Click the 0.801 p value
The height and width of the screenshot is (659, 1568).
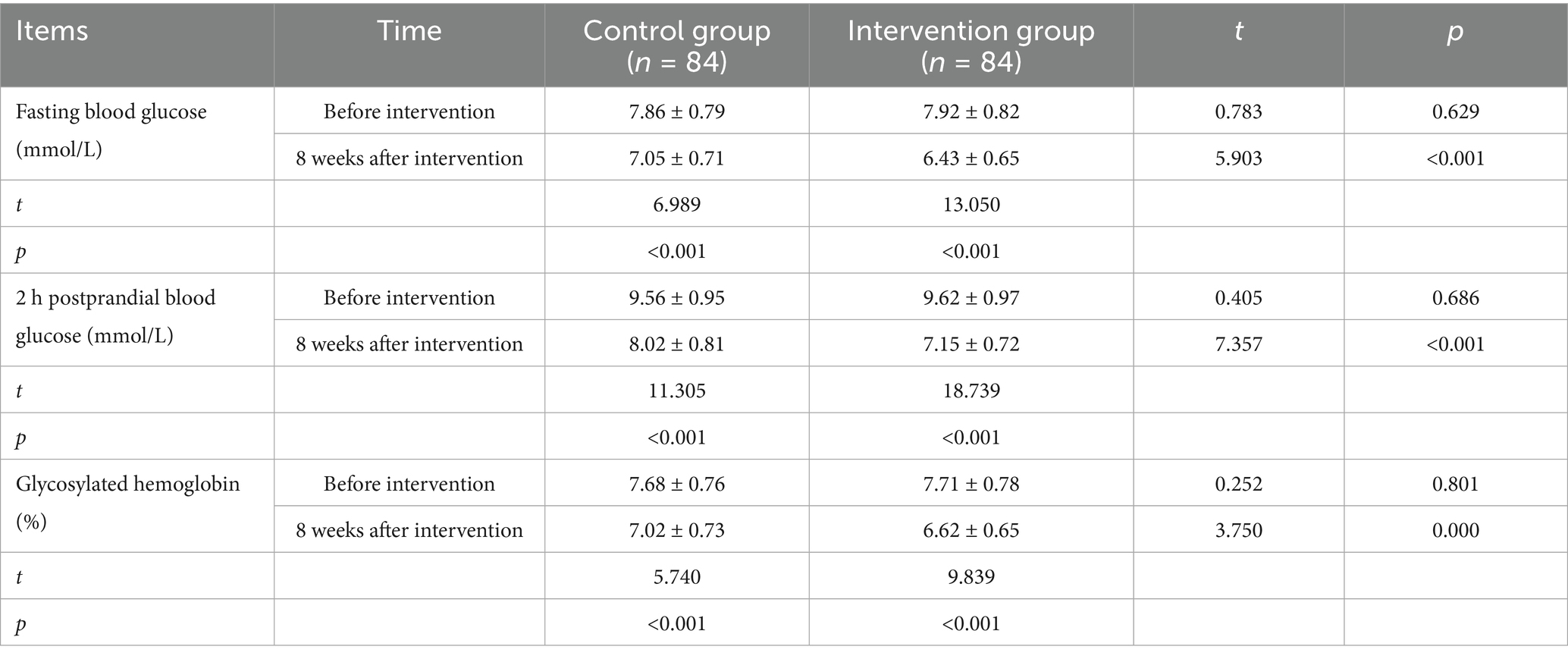tap(1456, 484)
